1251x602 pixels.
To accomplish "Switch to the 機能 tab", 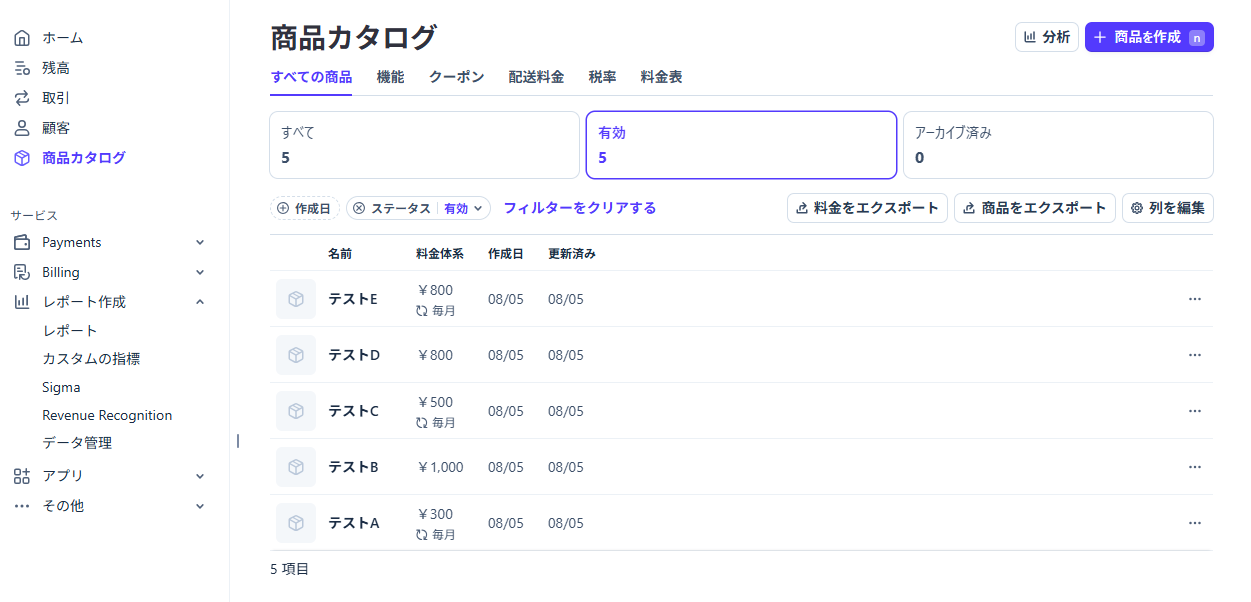I will (390, 77).
